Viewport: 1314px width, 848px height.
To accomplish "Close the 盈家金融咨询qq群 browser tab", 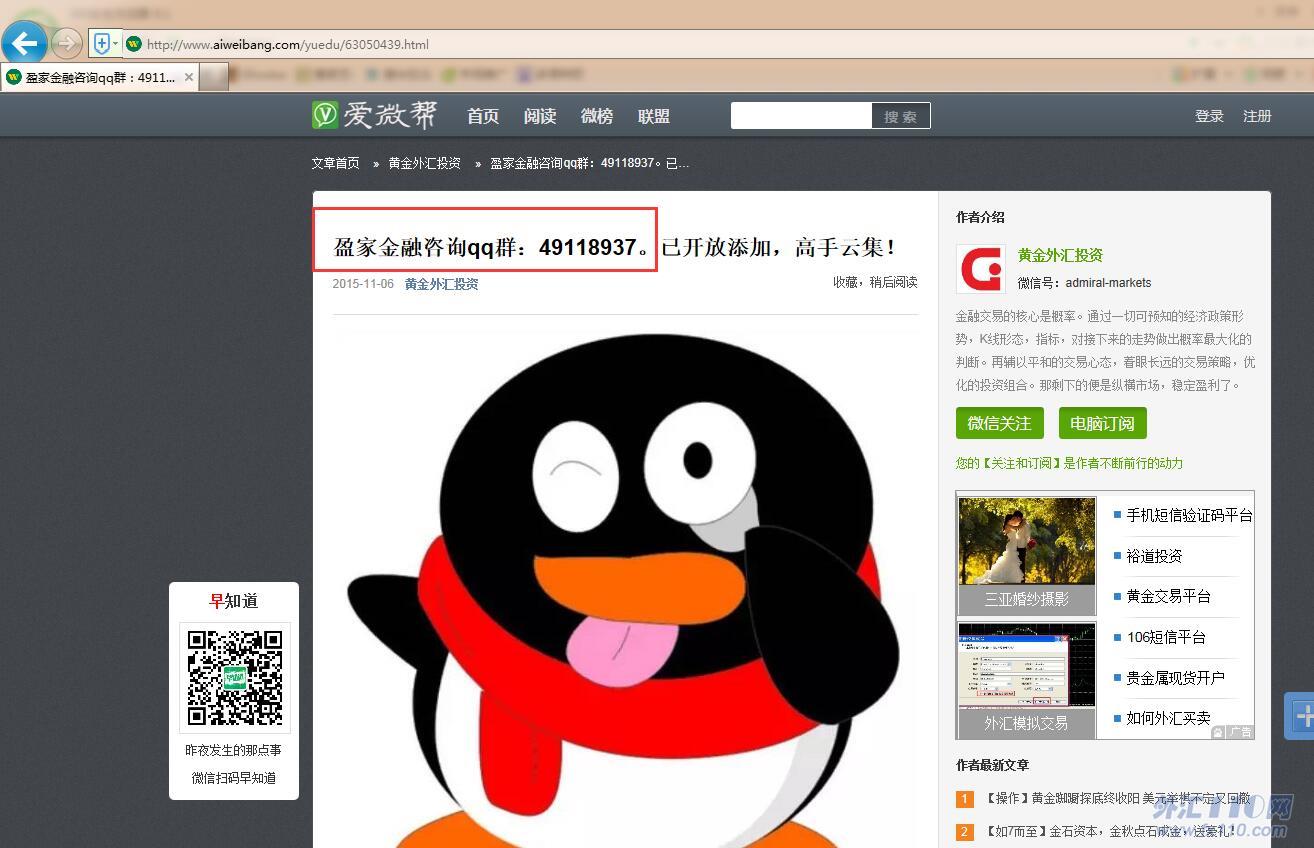I will click(189, 77).
